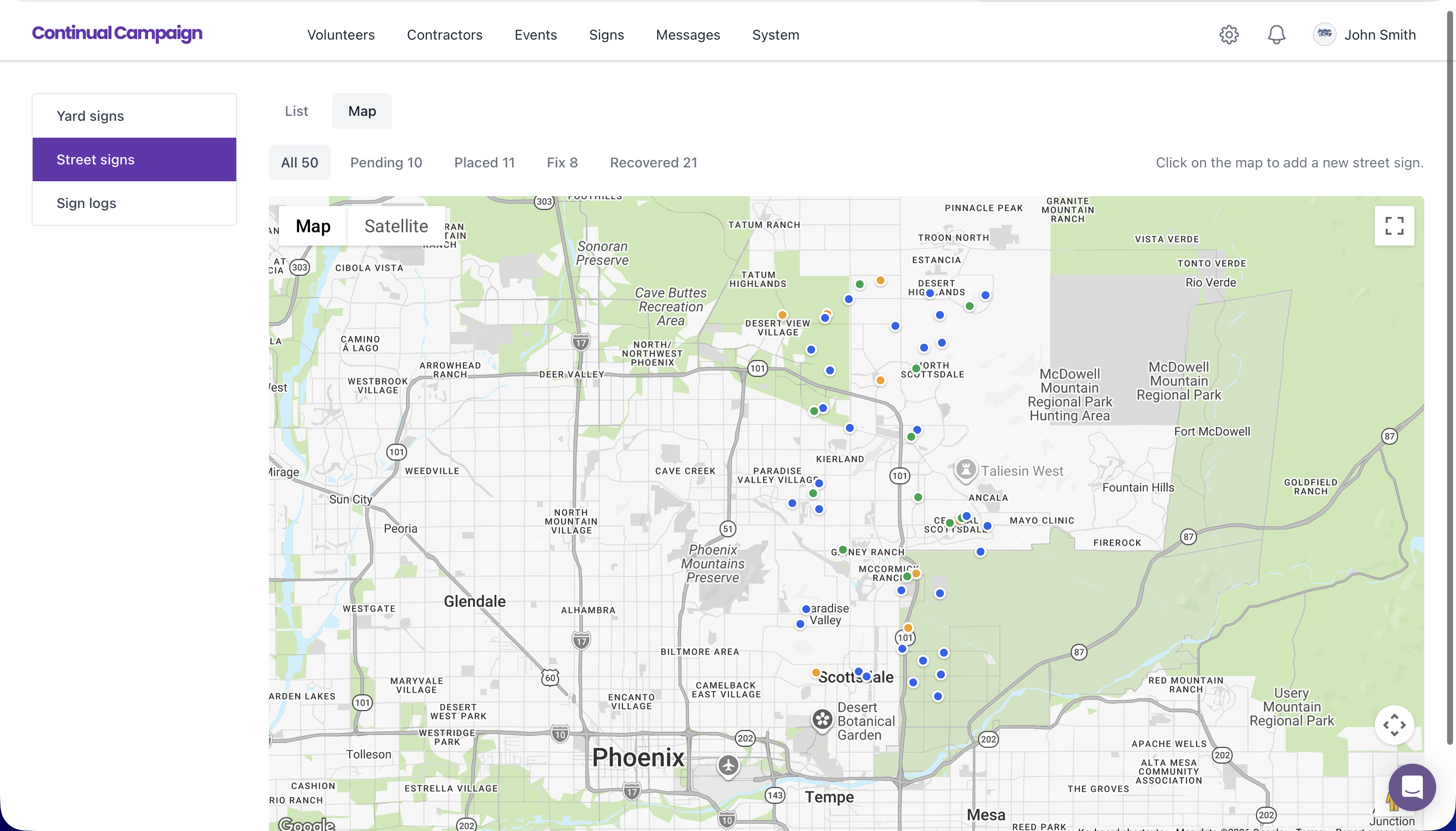Click the Phoenix airport map icon

tap(728, 765)
